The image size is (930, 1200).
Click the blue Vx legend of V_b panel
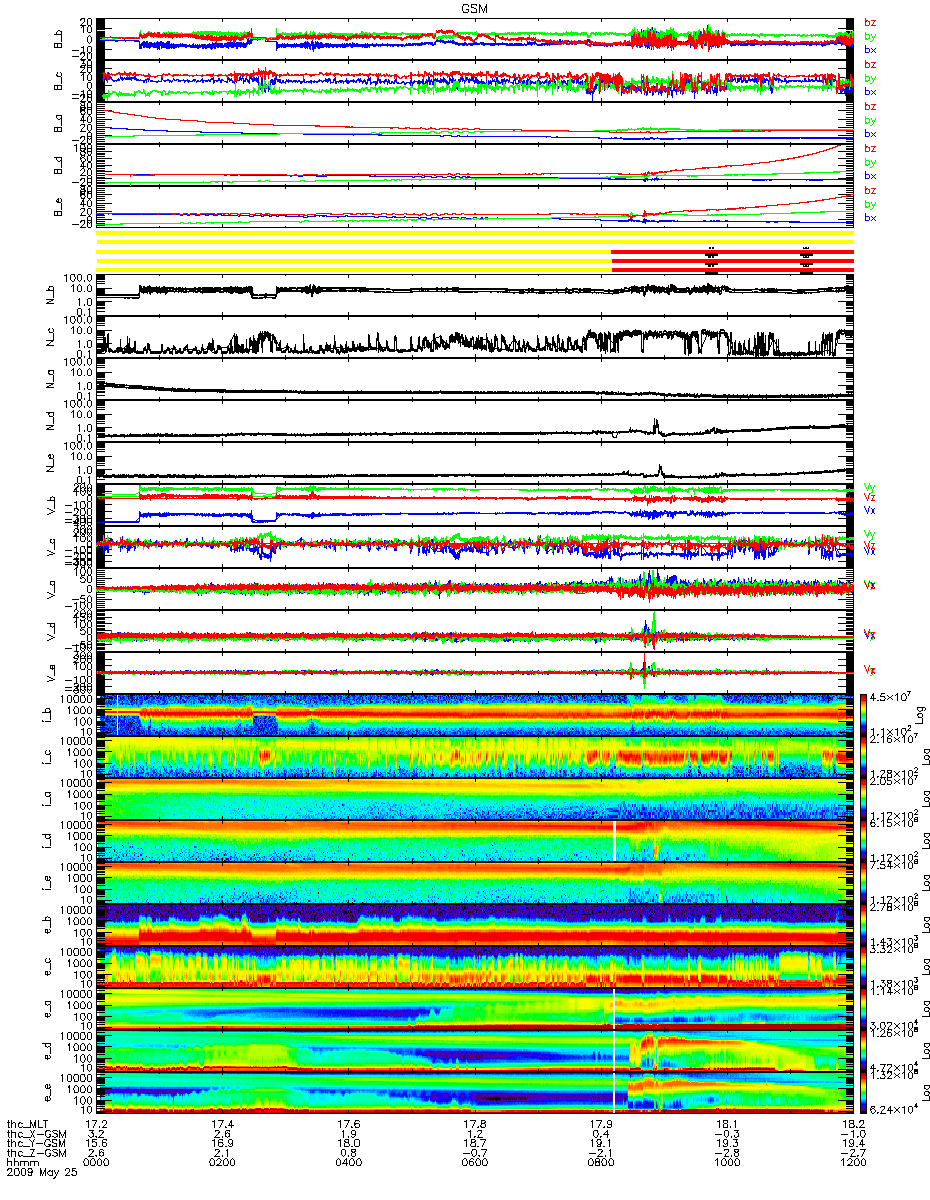(870, 512)
